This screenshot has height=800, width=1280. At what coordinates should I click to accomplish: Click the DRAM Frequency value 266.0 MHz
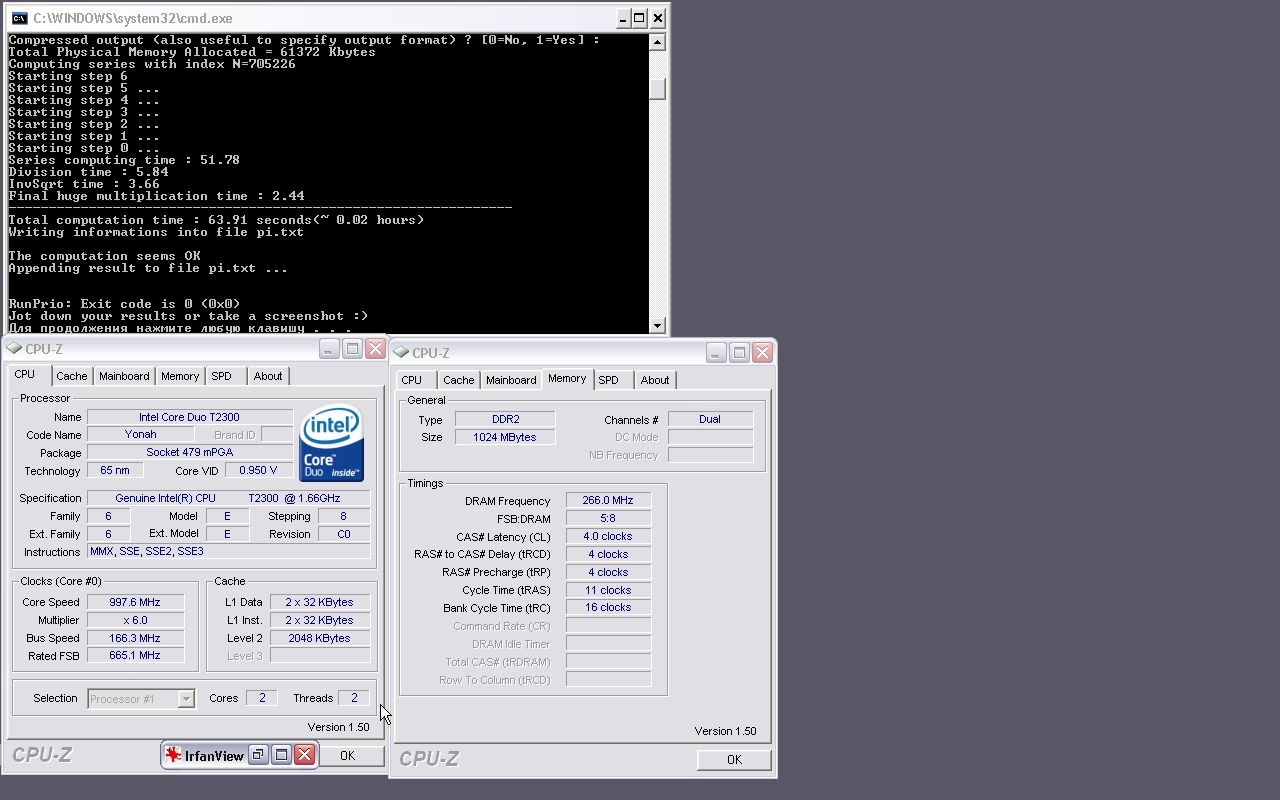click(608, 501)
